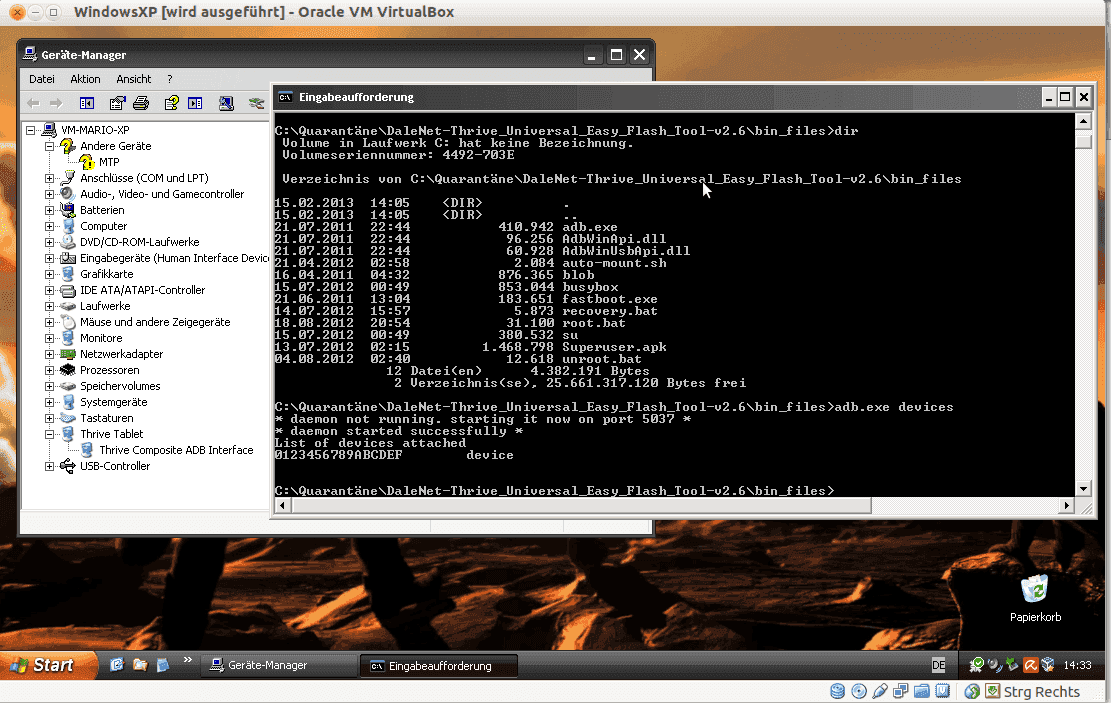Expand the USB-Controller node

coord(49,466)
